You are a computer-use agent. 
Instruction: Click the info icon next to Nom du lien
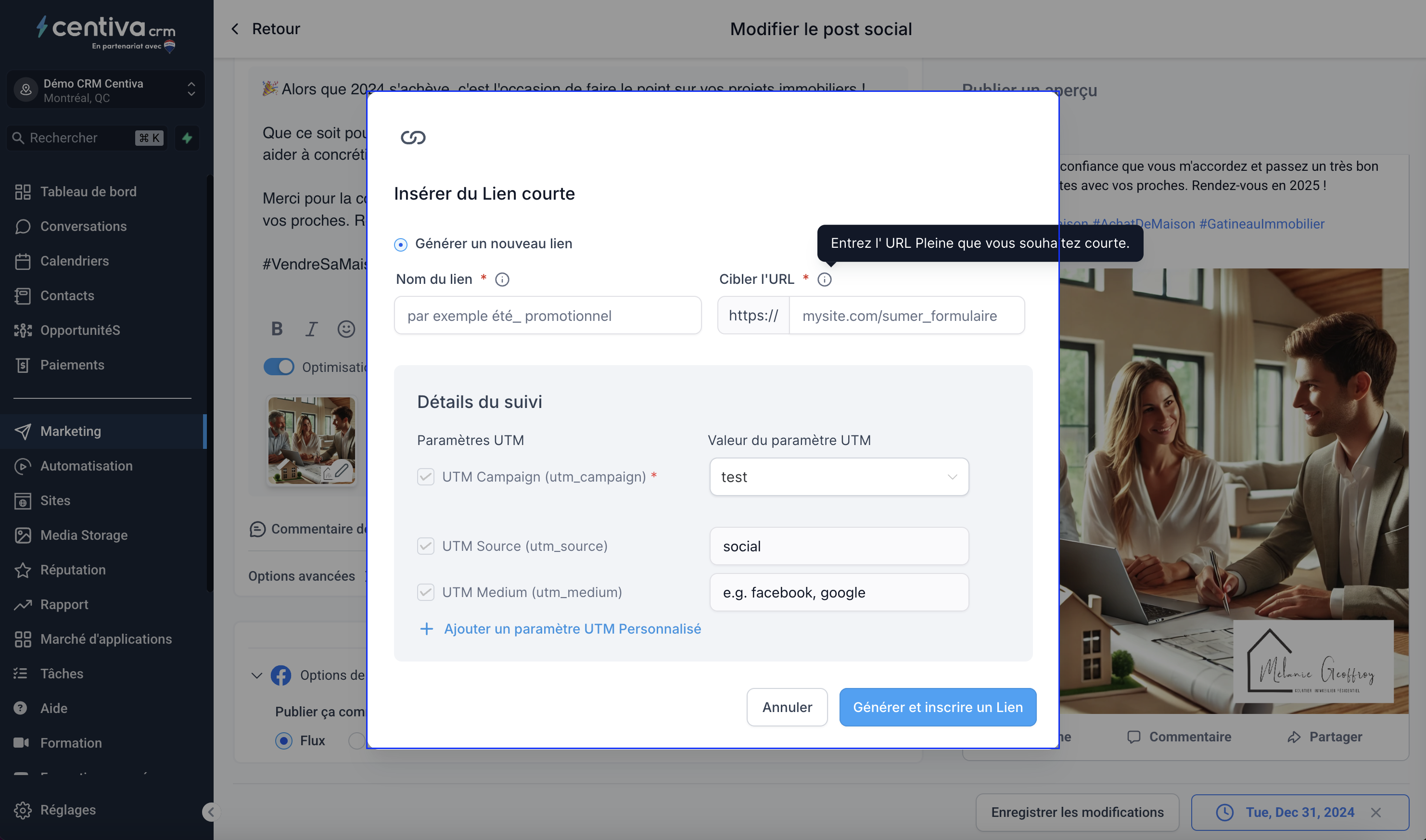click(502, 280)
